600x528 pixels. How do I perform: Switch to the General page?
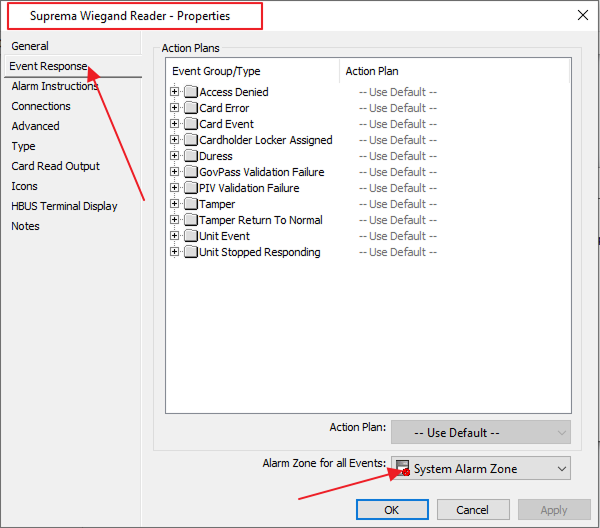pyautogui.click(x=30, y=46)
